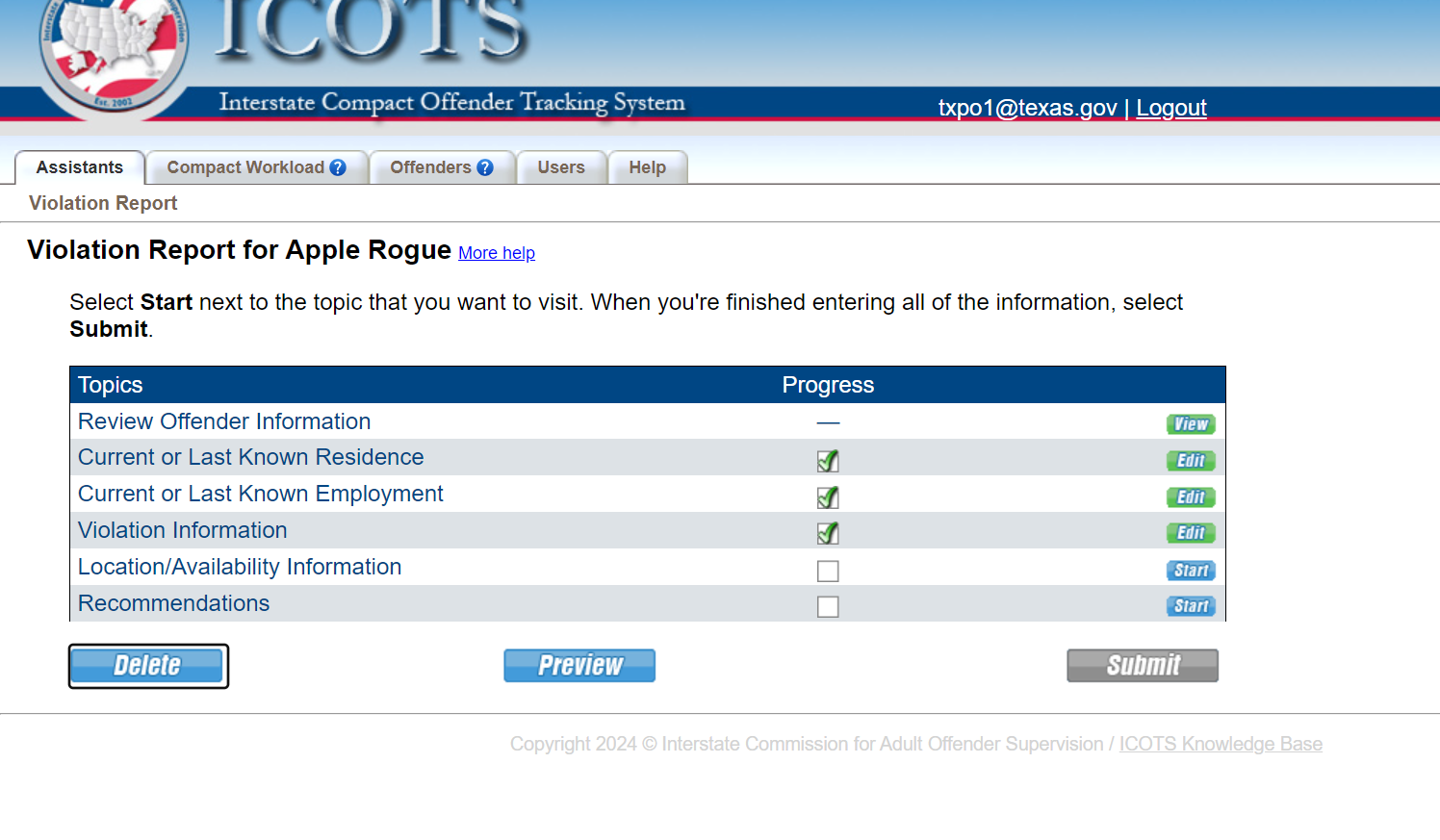Click the checked Residence progress checkbox

tap(828, 461)
